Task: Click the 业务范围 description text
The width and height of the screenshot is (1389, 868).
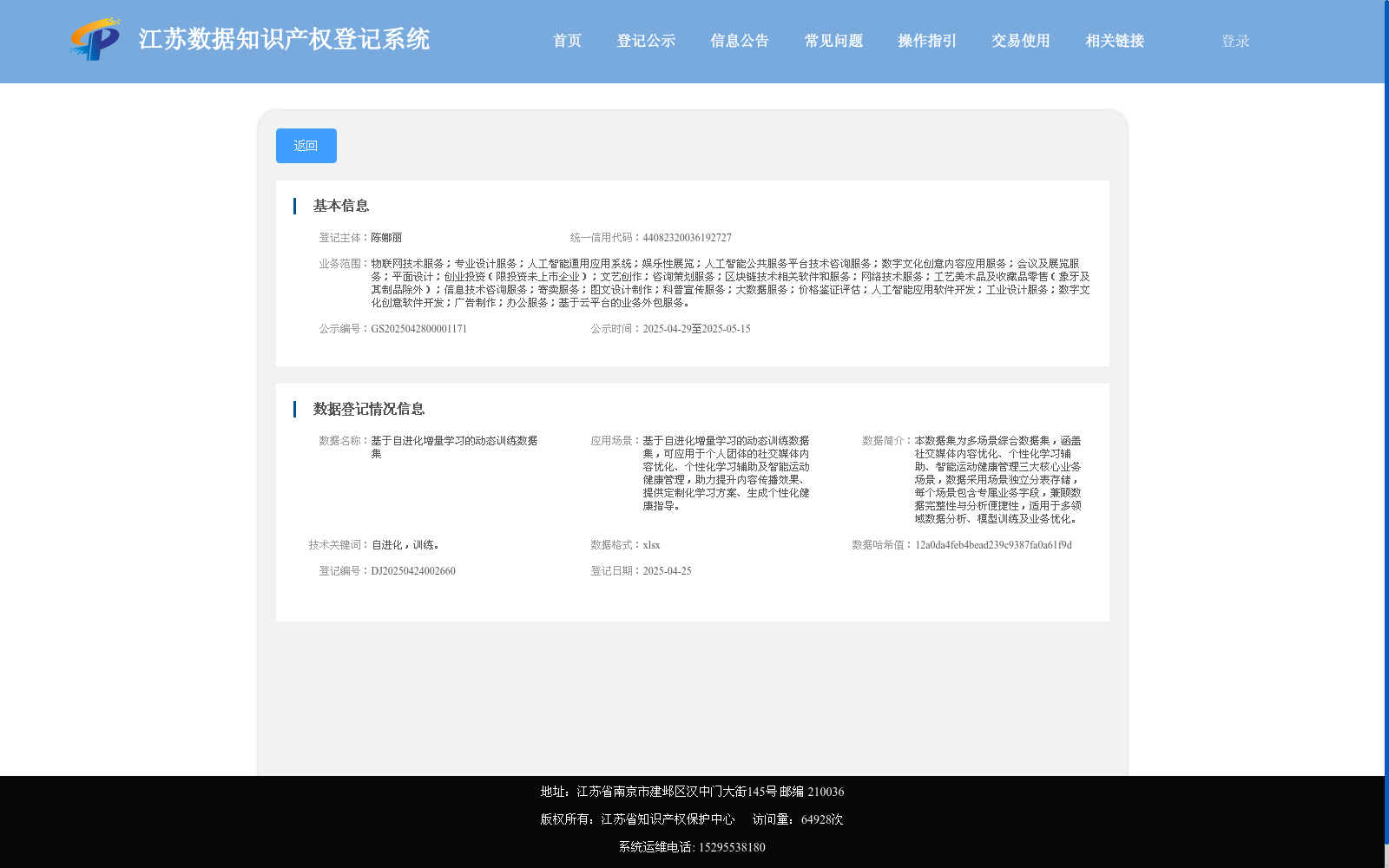Action: click(730, 283)
